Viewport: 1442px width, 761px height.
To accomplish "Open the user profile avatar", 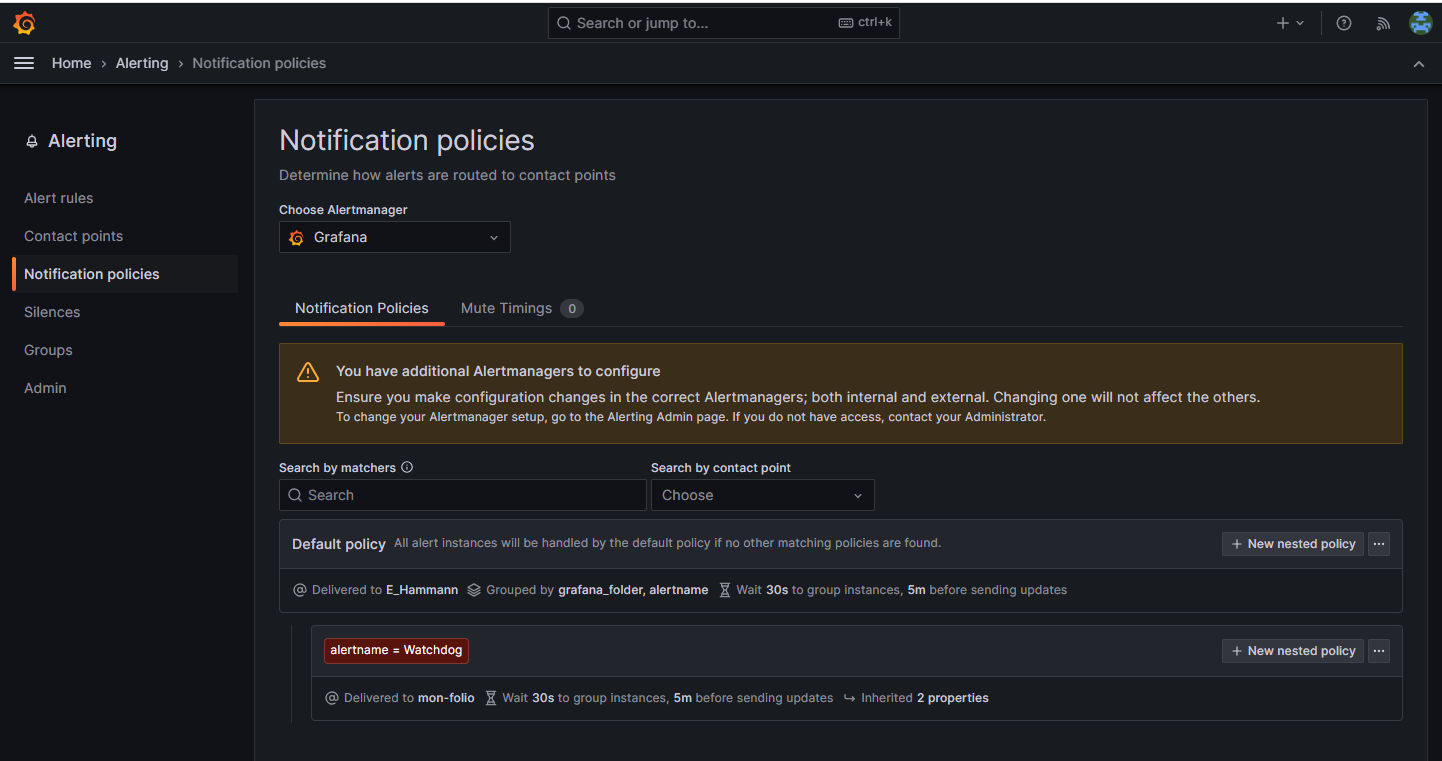I will (1421, 22).
